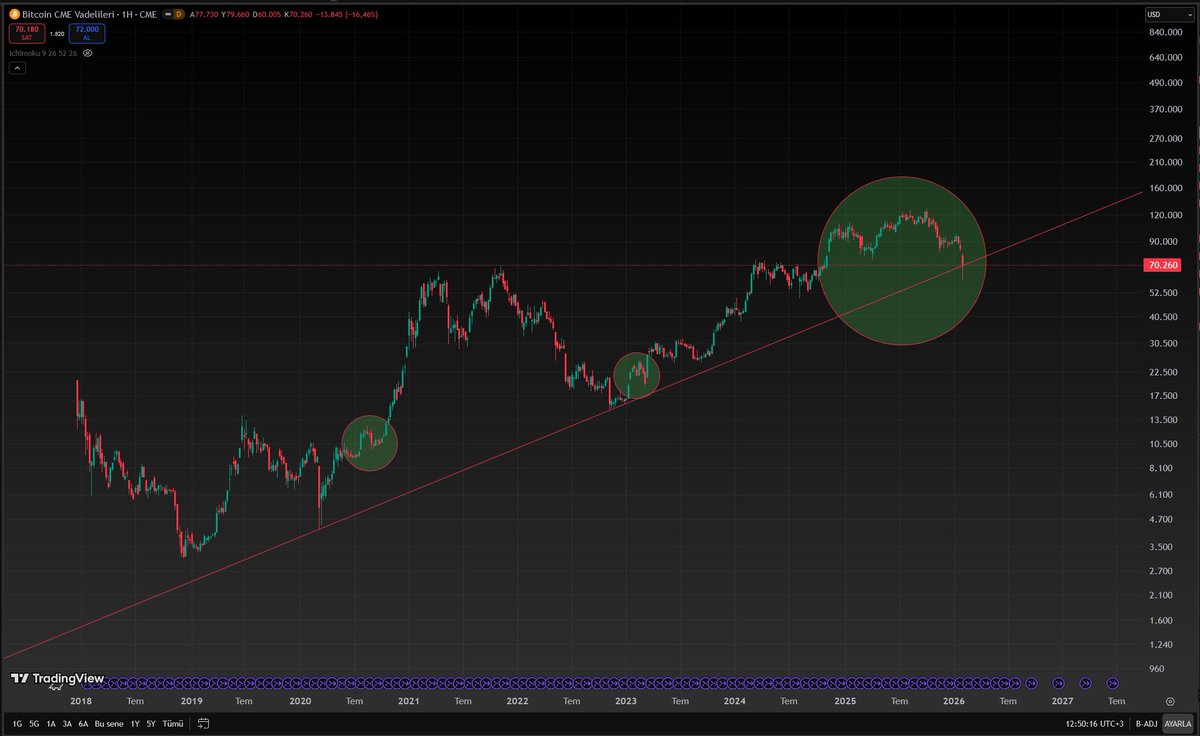
Task: Select the large green circle around 2025
Action: click(x=902, y=261)
